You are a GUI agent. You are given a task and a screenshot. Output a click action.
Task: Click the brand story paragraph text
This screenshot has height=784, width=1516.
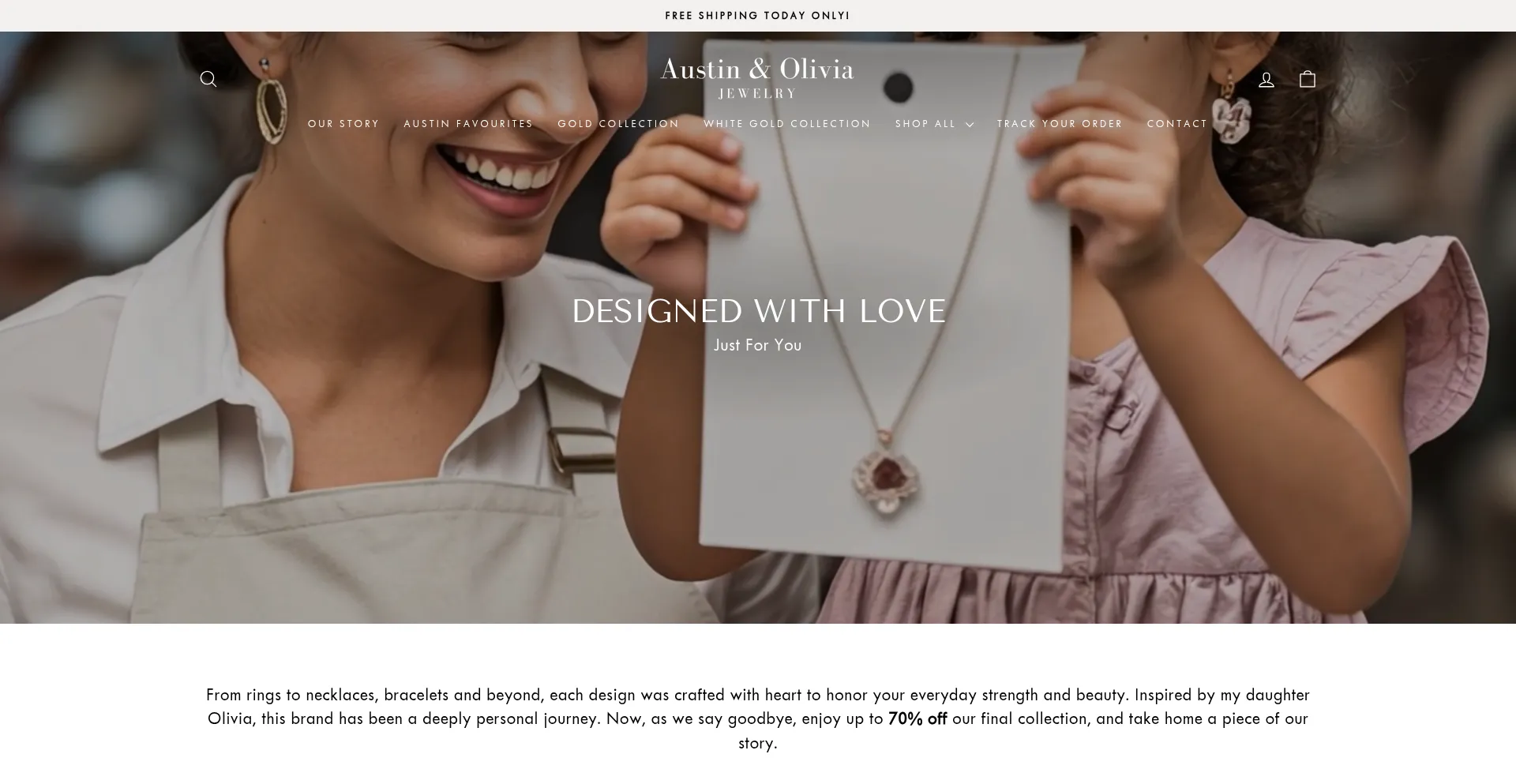tap(758, 718)
